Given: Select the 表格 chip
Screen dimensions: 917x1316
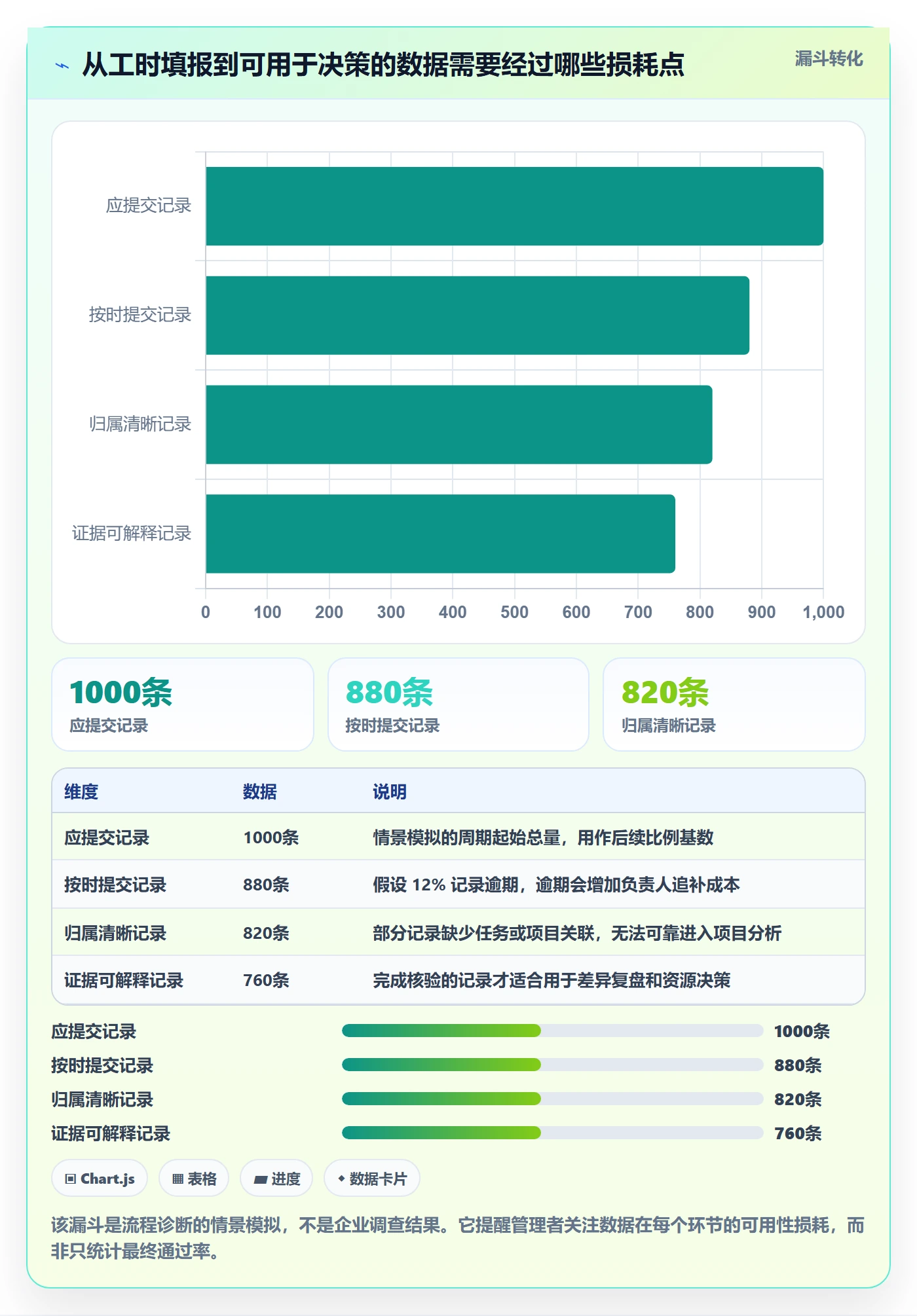Looking at the screenshot, I should [194, 1179].
